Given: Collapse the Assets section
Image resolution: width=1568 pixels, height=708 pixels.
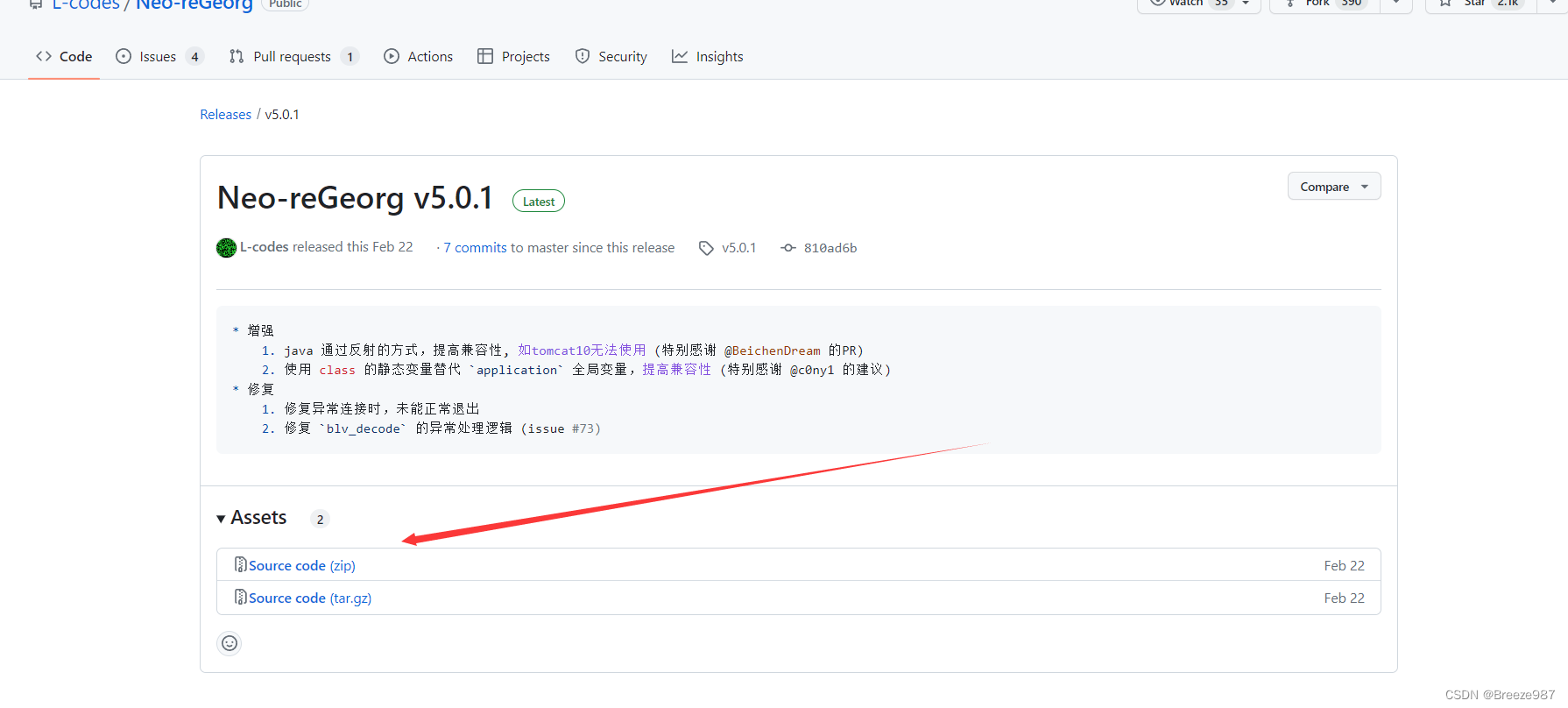Looking at the screenshot, I should point(251,518).
